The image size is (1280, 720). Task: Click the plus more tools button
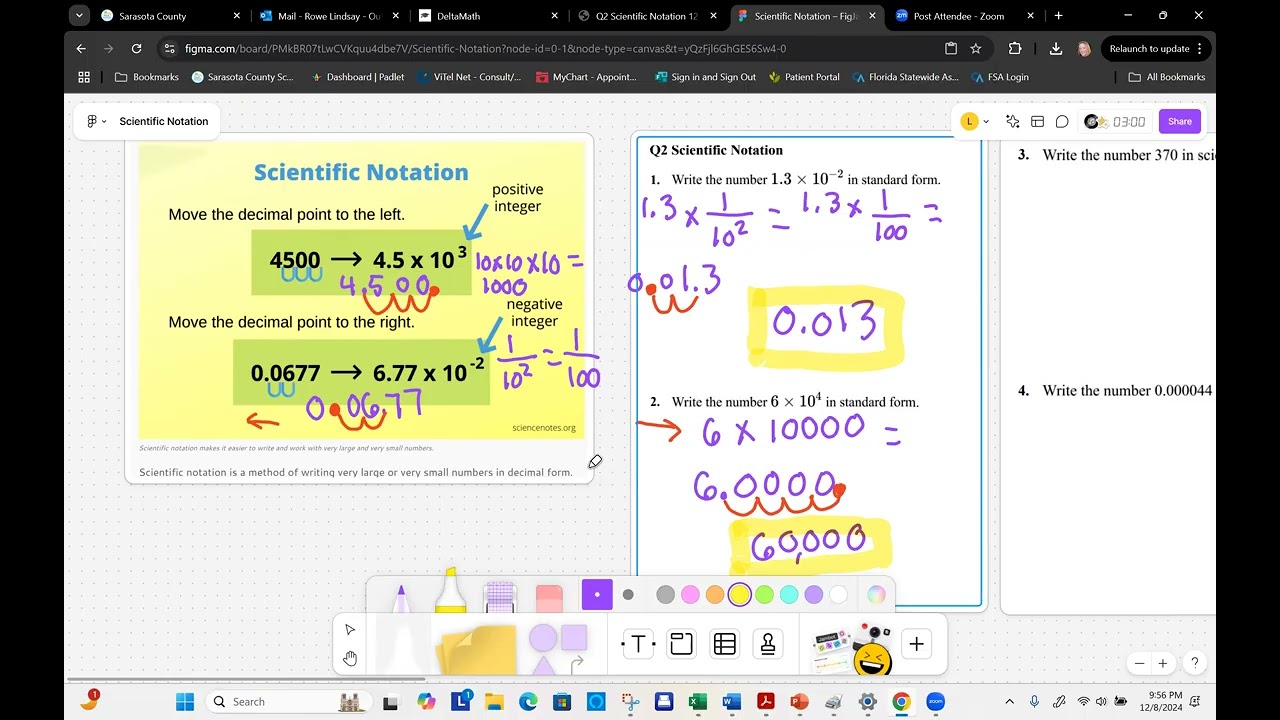917,644
